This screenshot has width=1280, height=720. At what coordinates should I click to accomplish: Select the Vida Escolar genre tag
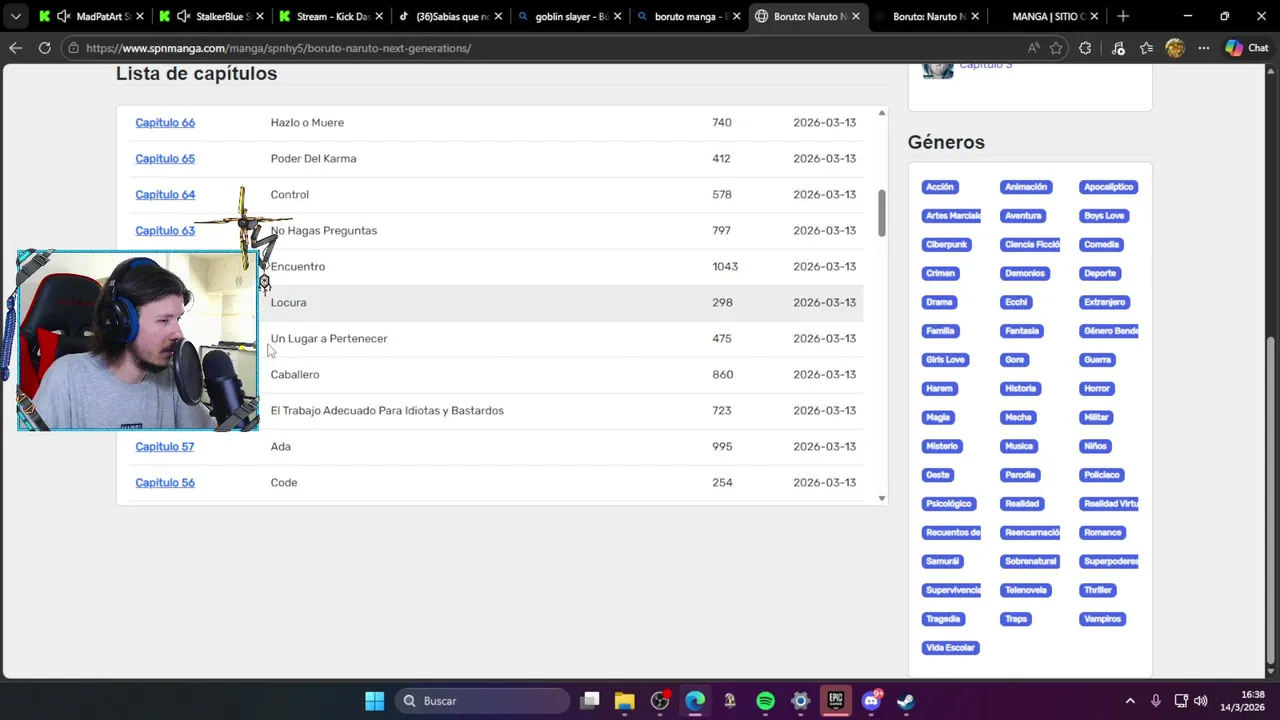pyautogui.click(x=950, y=648)
